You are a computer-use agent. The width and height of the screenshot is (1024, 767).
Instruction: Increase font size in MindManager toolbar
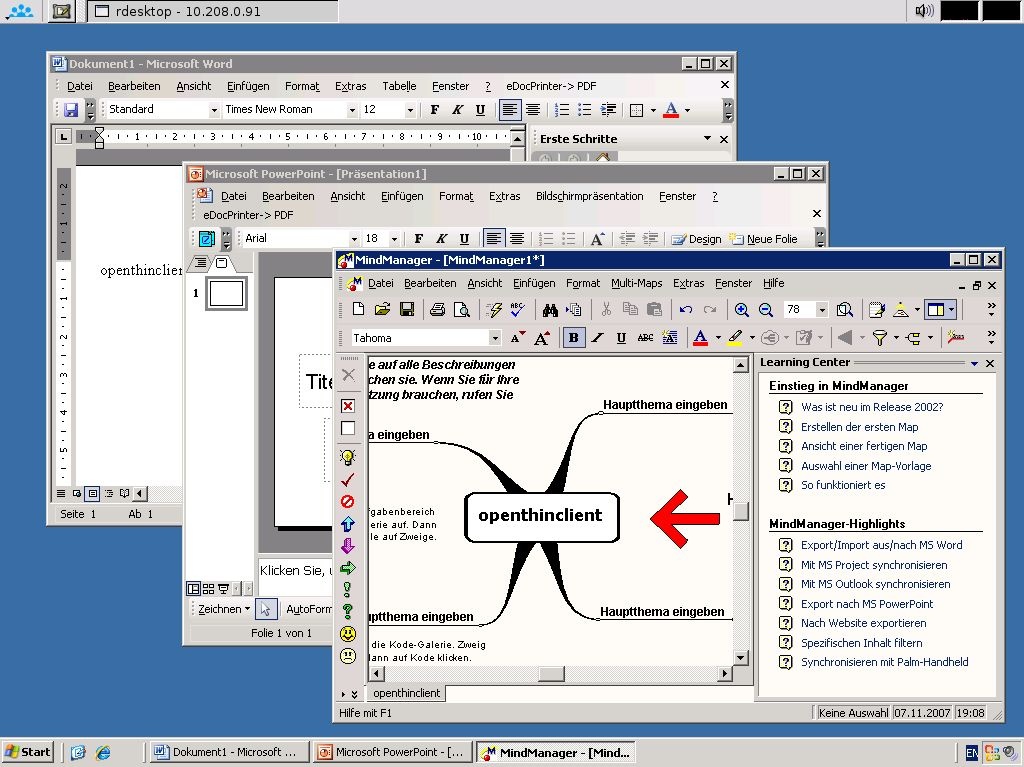coord(541,338)
